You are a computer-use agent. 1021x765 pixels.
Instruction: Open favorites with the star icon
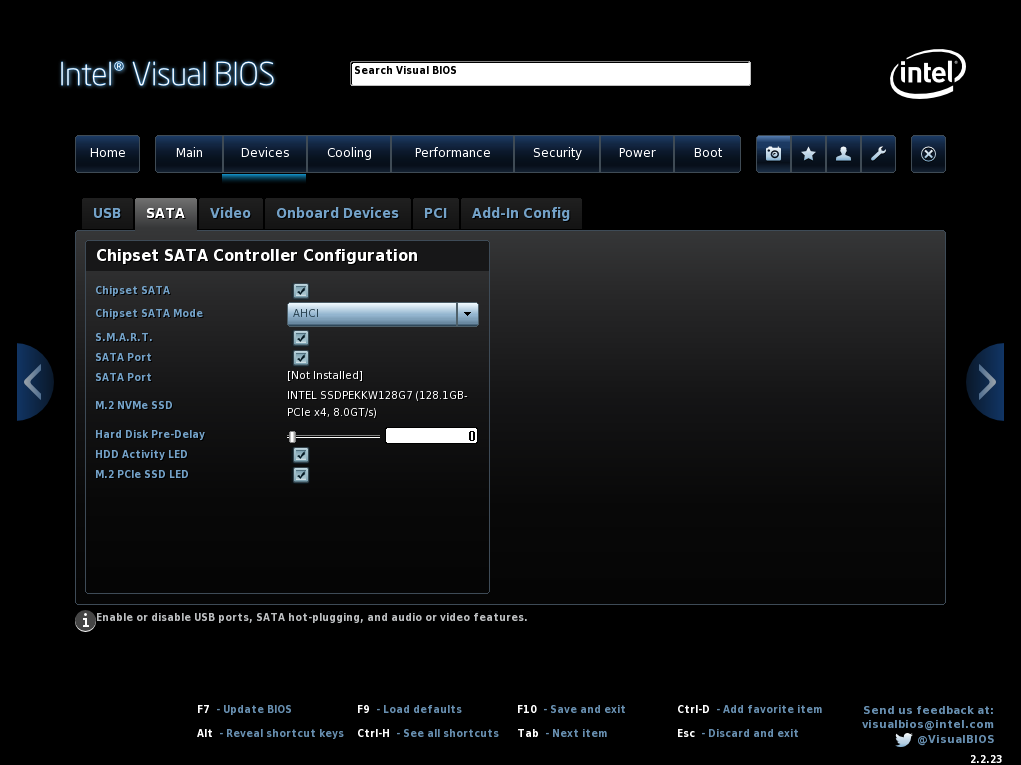coord(808,154)
